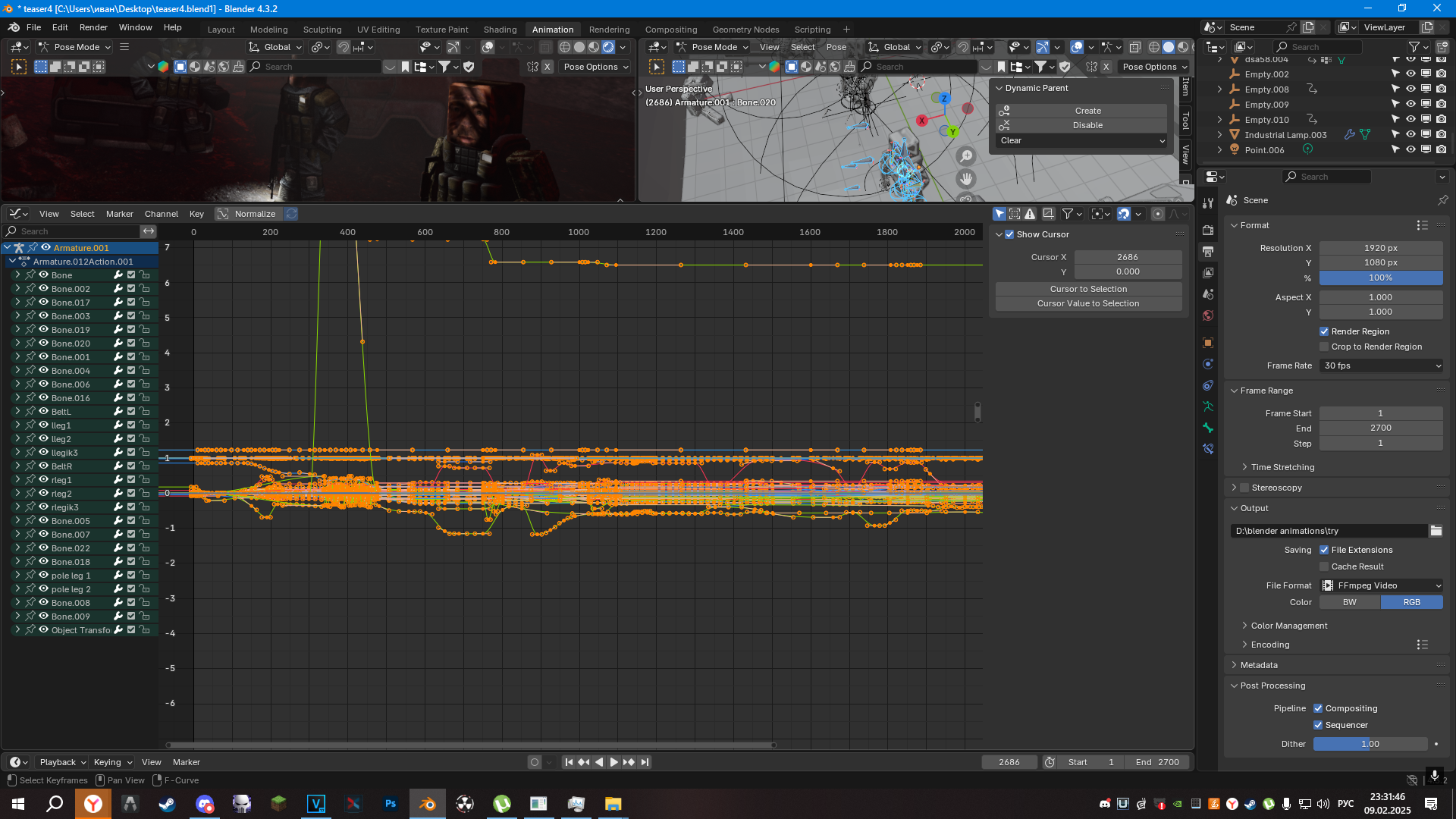Open the World properties tab

(x=1208, y=315)
